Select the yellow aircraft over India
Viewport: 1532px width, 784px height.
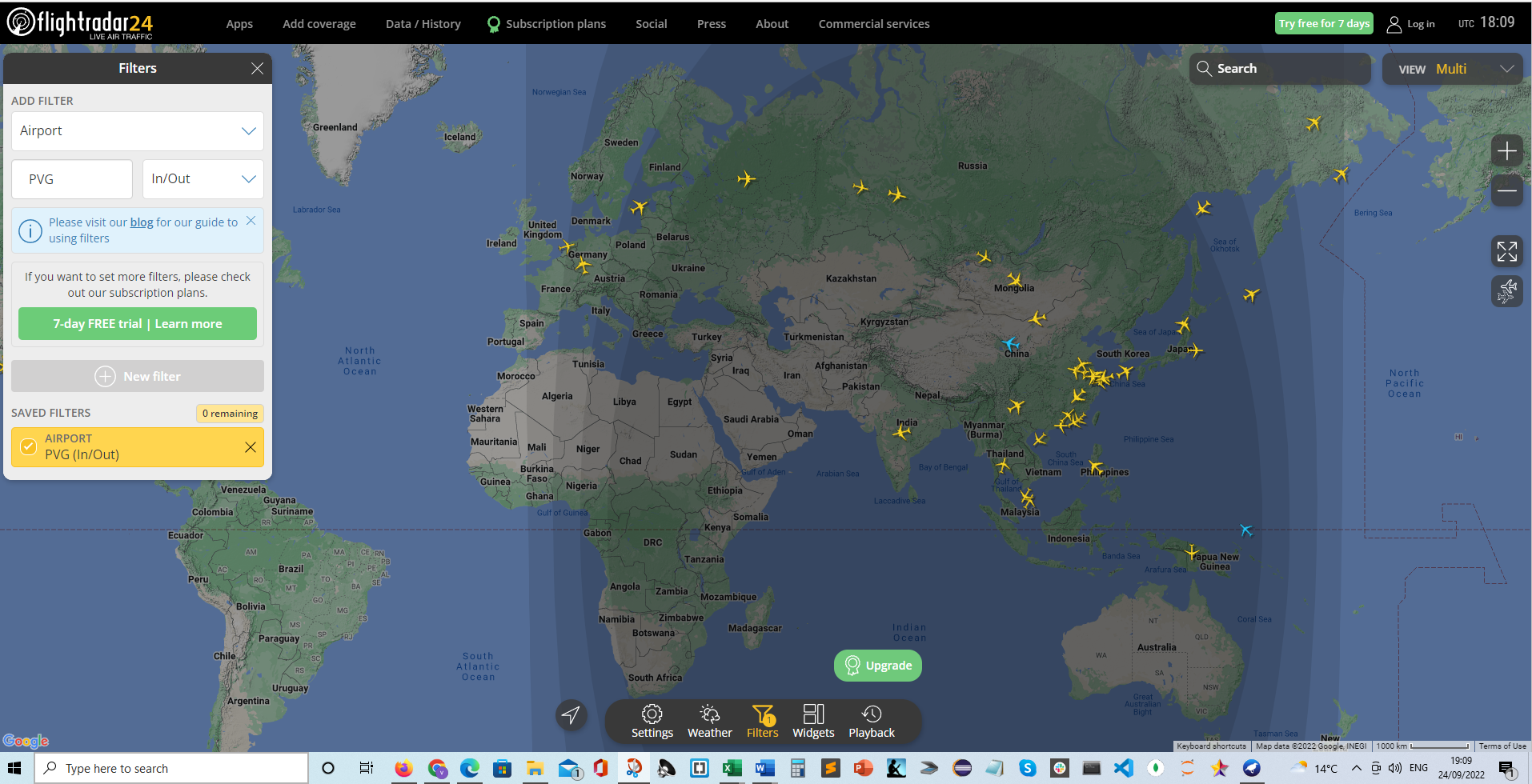tap(902, 433)
